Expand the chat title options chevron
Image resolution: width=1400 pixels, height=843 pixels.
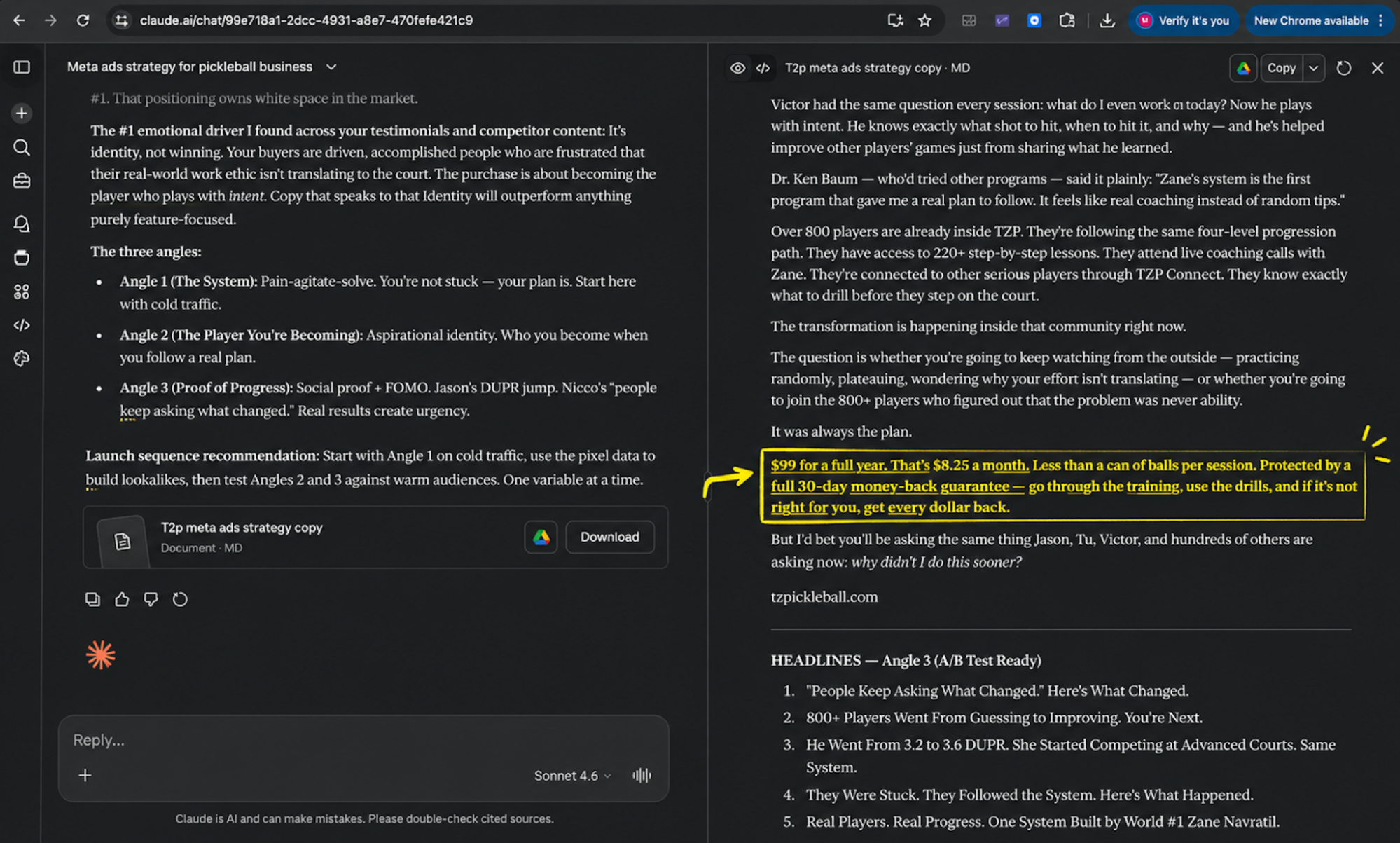click(331, 67)
